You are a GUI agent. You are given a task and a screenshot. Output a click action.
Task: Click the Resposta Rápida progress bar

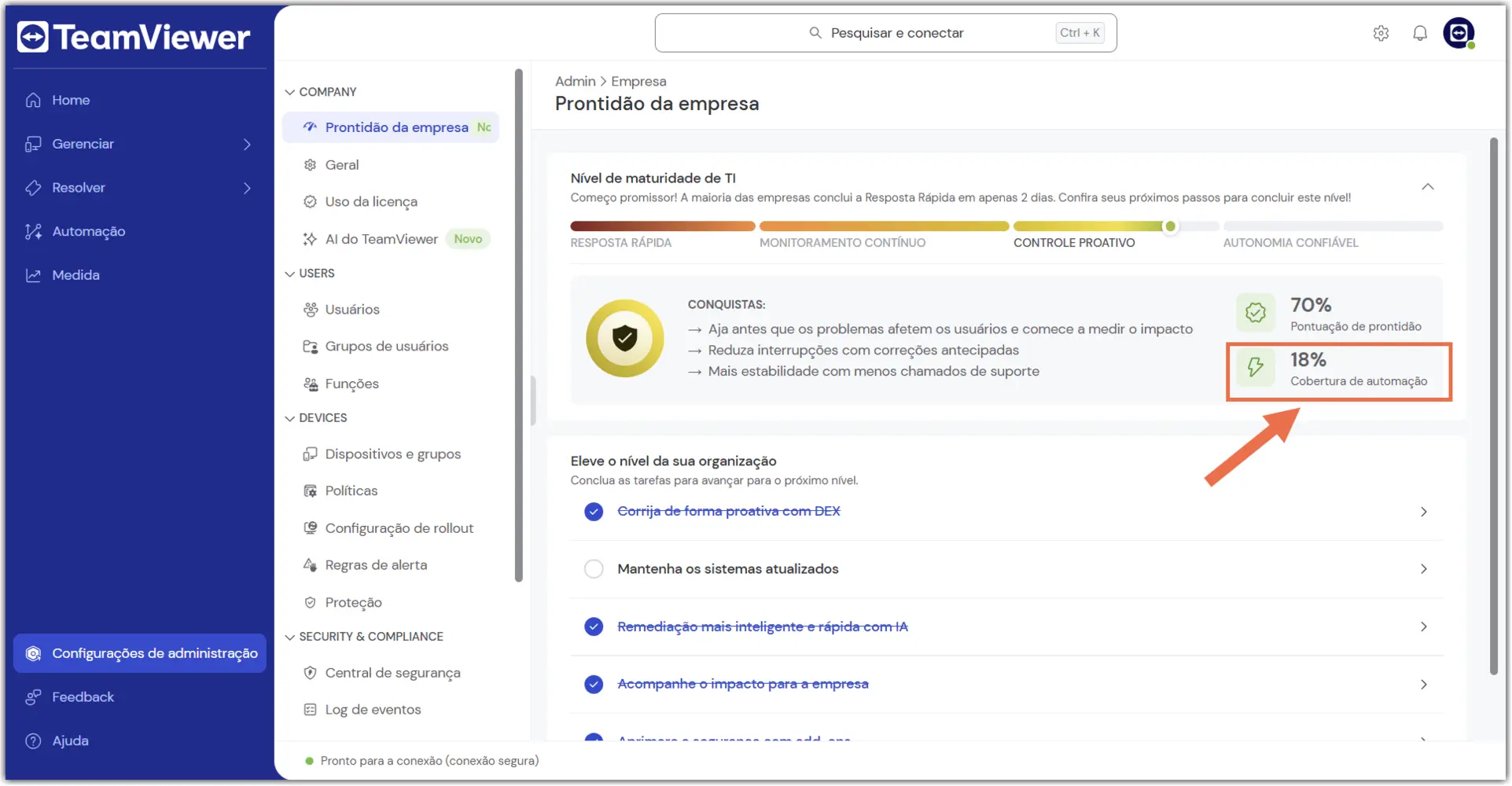point(663,226)
